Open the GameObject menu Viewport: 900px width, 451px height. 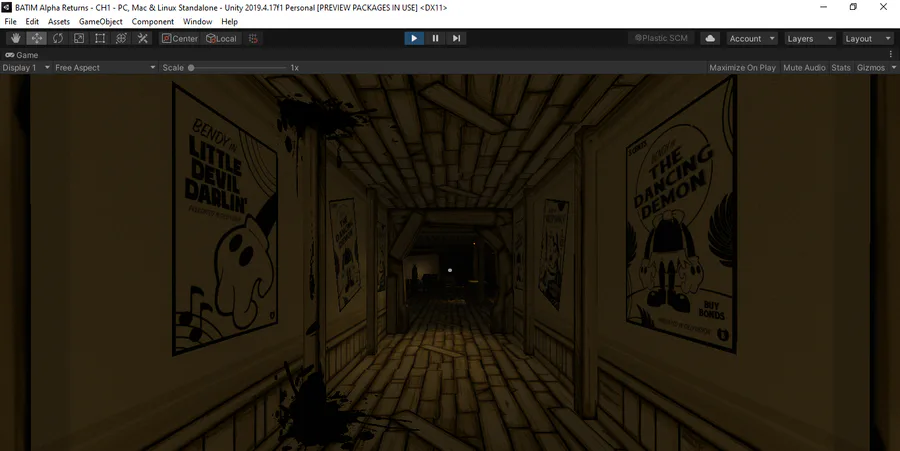coord(100,21)
